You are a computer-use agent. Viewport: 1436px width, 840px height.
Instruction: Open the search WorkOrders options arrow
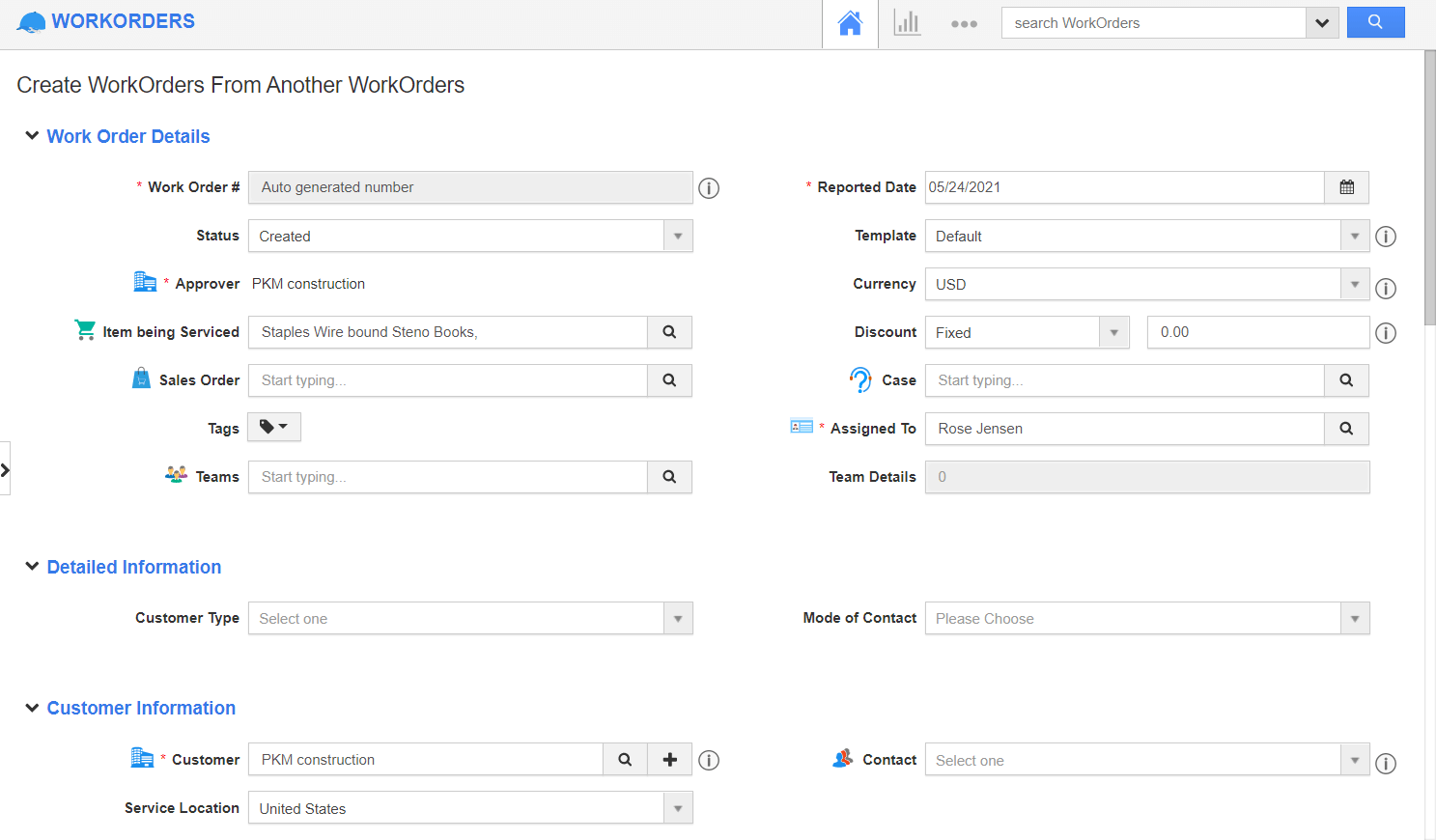[x=1322, y=23]
